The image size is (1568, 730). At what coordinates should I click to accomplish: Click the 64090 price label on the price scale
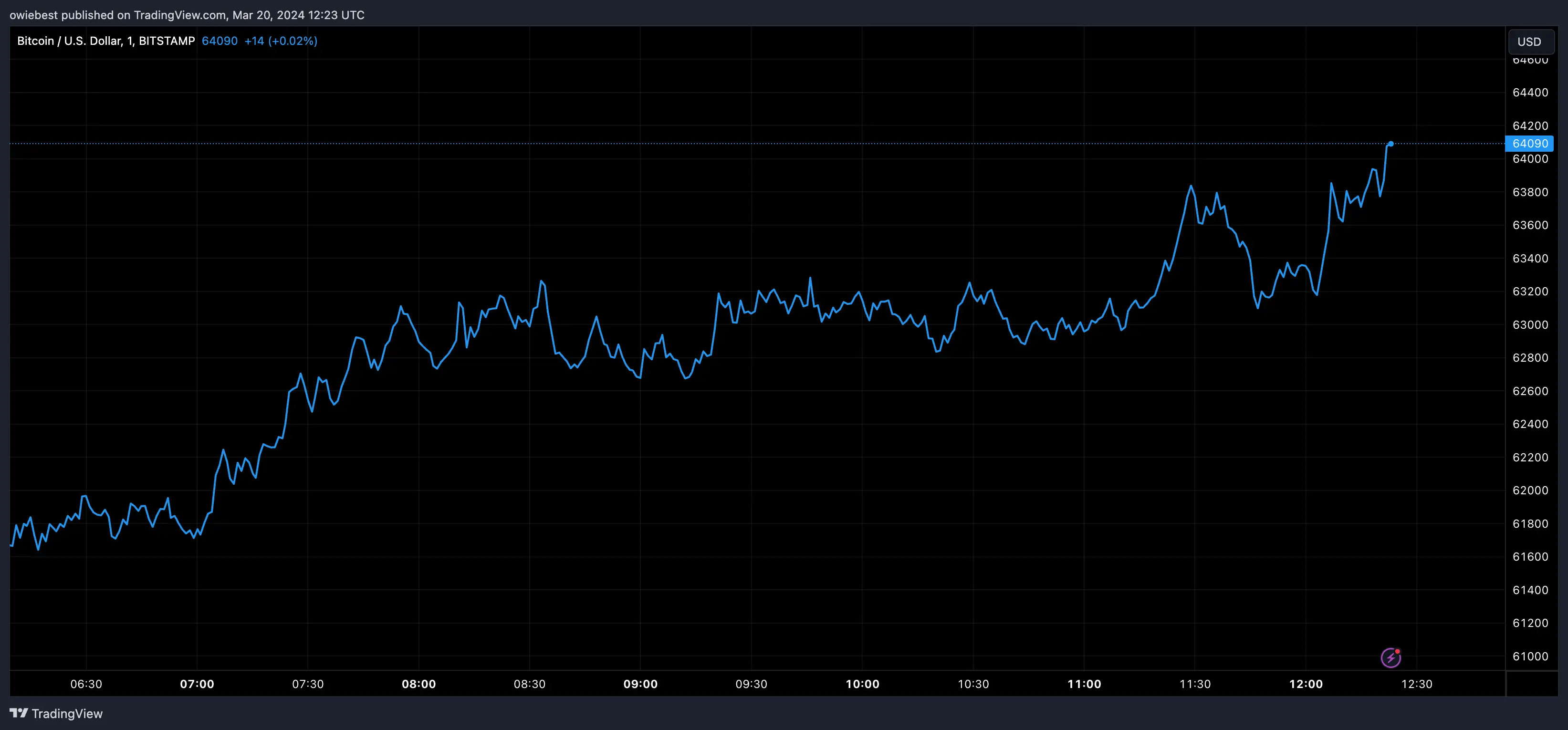1530,144
